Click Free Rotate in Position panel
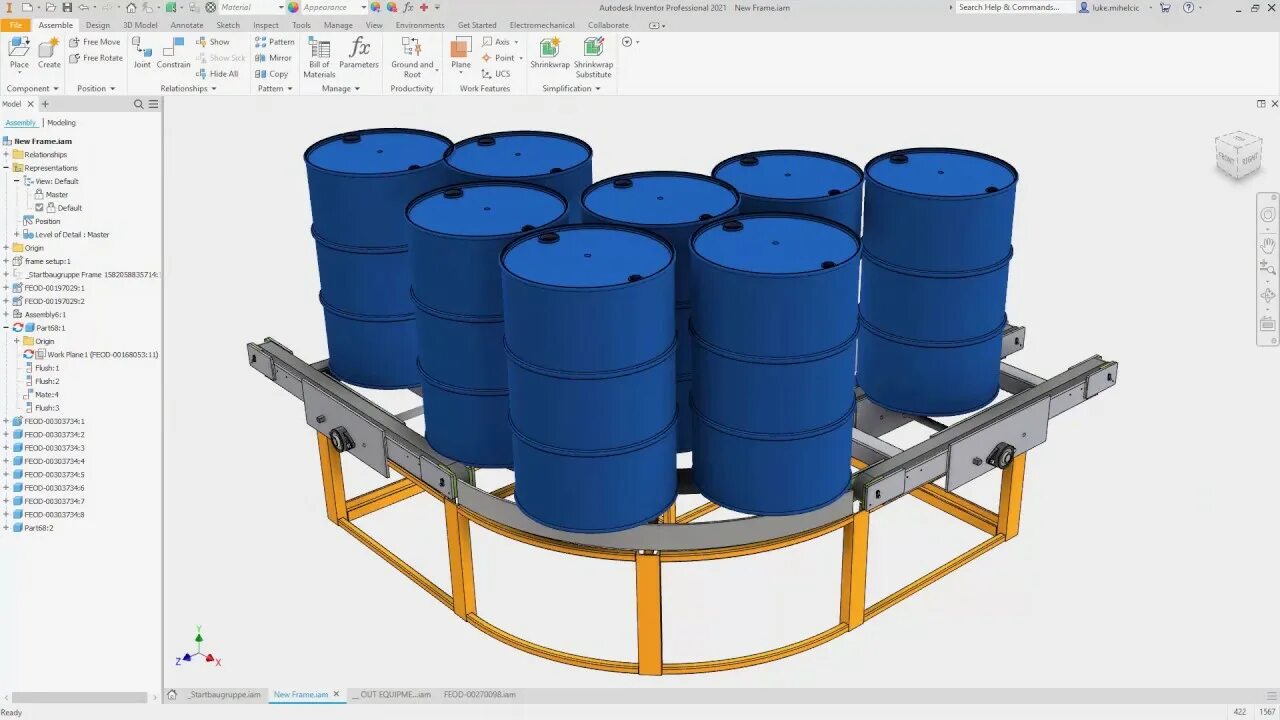This screenshot has width=1280, height=720. (96, 58)
